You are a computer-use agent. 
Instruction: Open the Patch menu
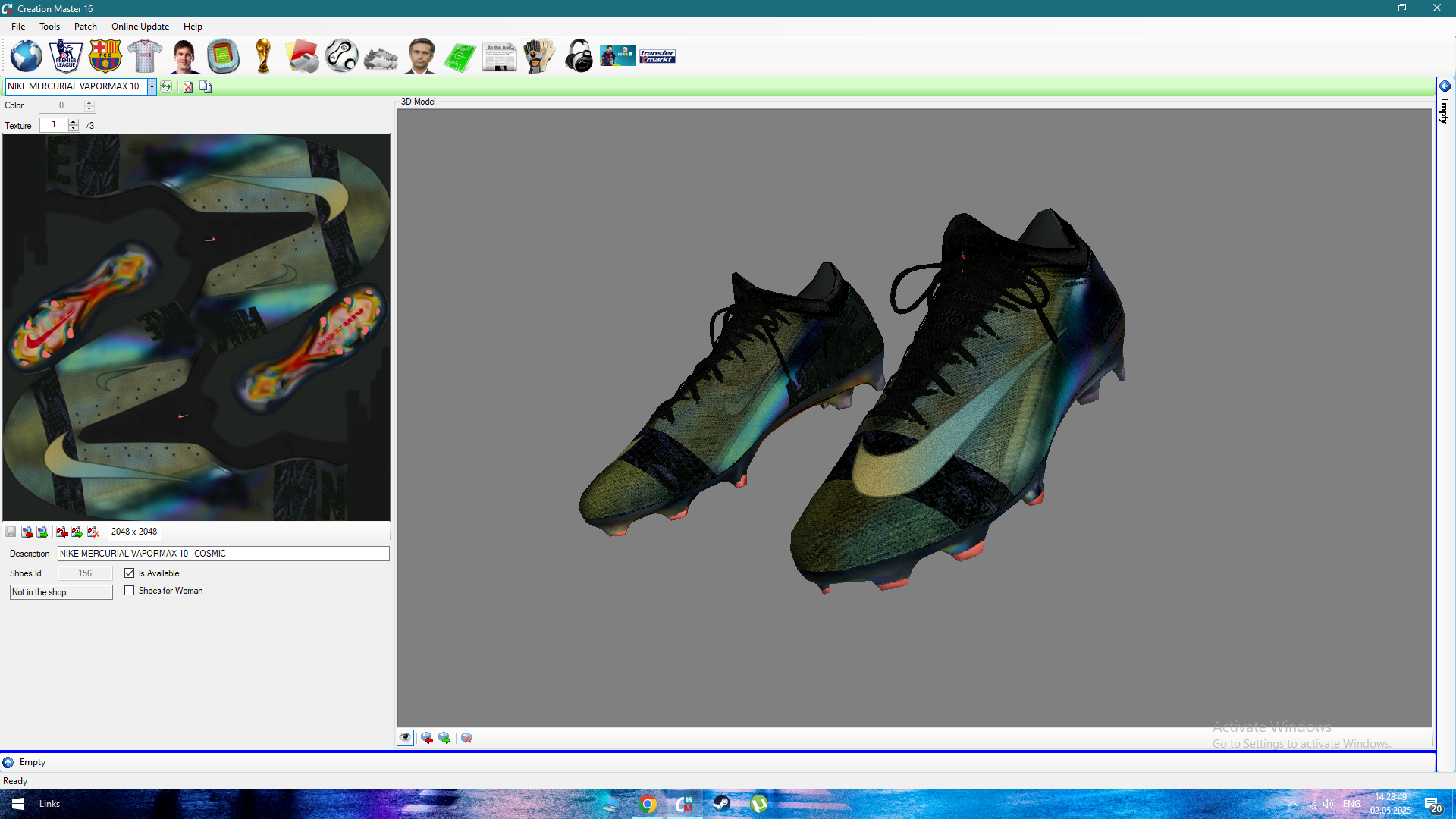pyautogui.click(x=86, y=27)
